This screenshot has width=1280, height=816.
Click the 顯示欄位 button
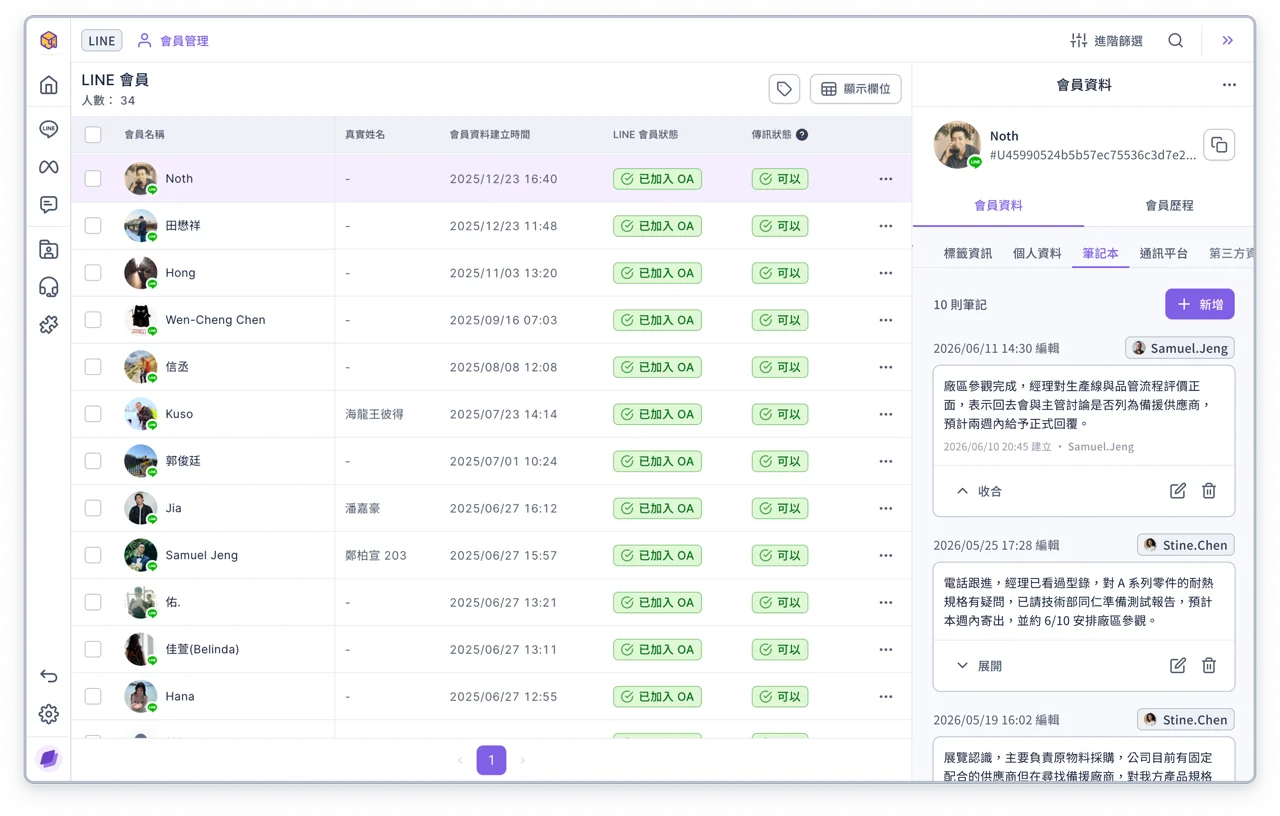click(856, 89)
